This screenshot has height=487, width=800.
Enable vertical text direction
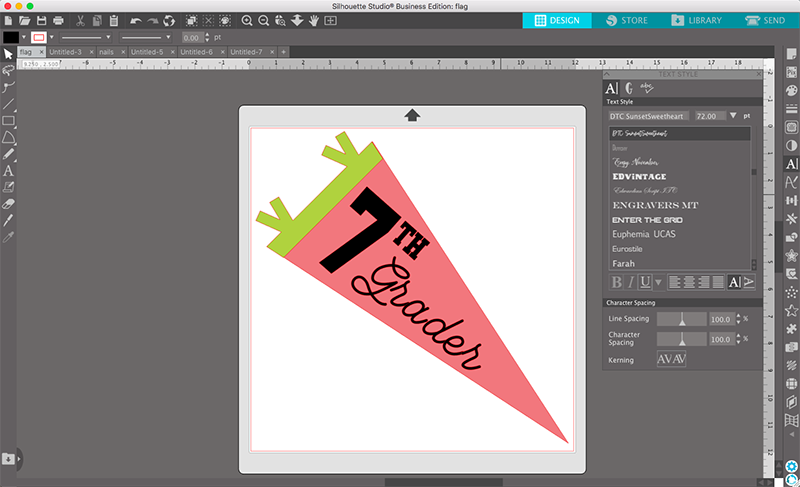748,282
